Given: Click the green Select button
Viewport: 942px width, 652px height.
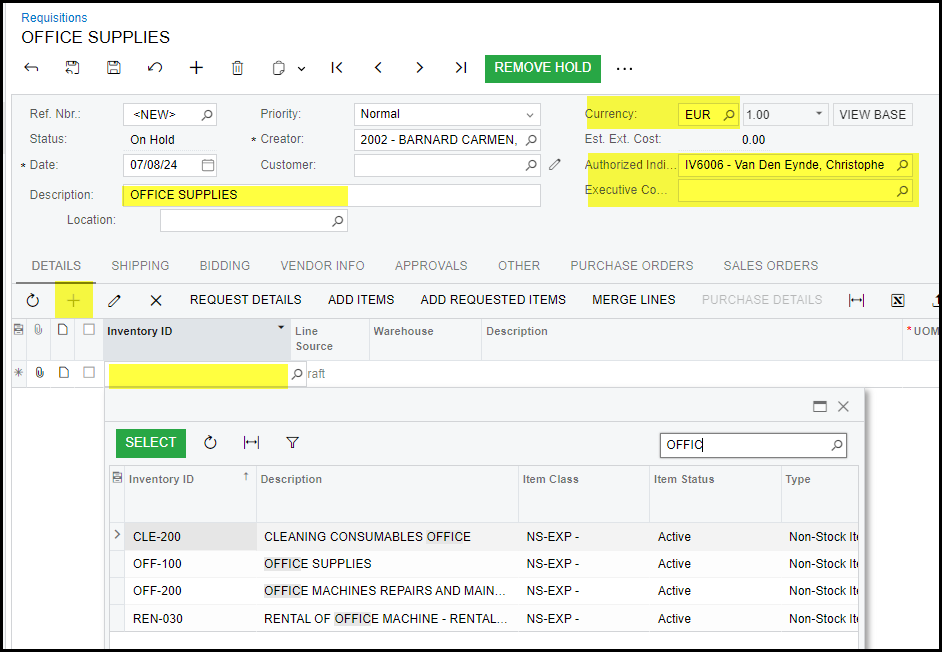Looking at the screenshot, I should tap(151, 443).
